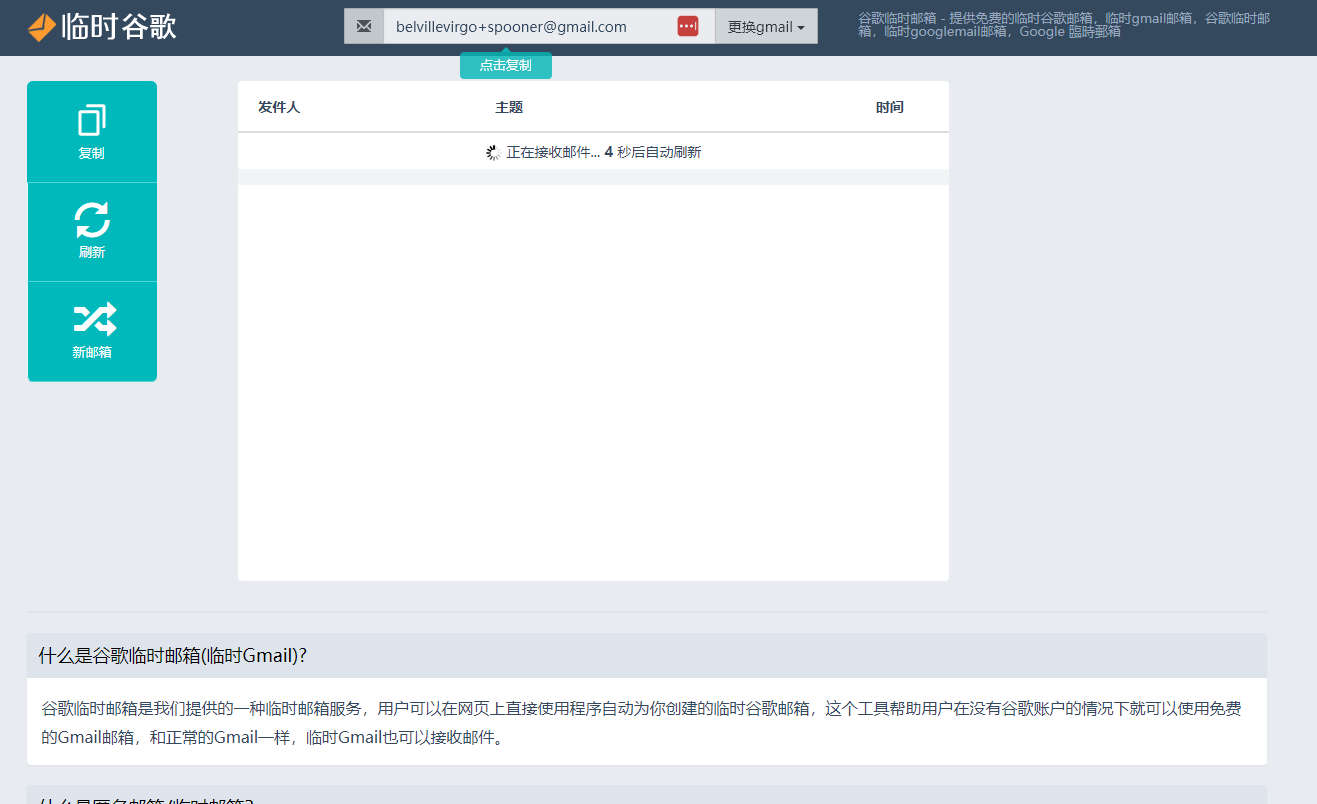Click the red password manager icon
The image size is (1317, 804).
(688, 26)
